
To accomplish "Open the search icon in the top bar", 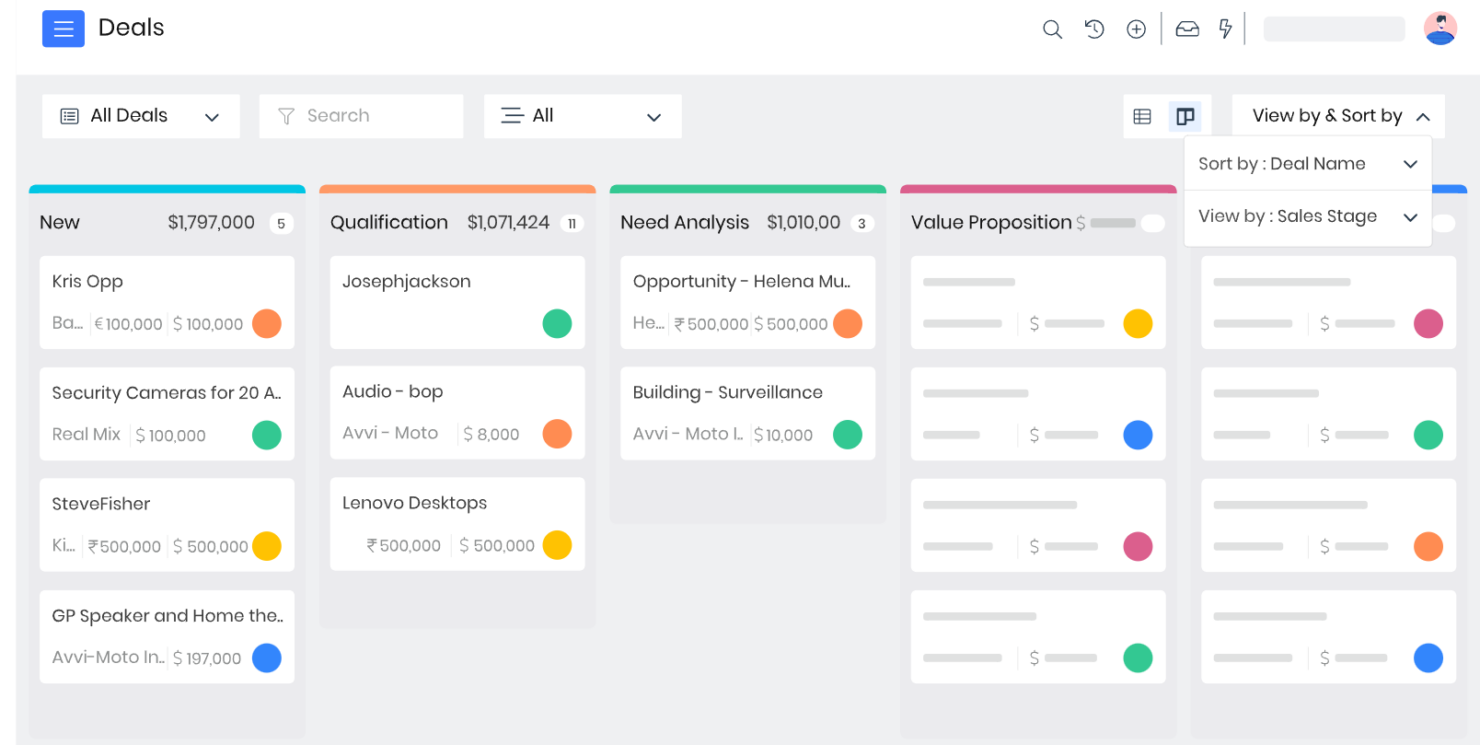I will 1052,29.
